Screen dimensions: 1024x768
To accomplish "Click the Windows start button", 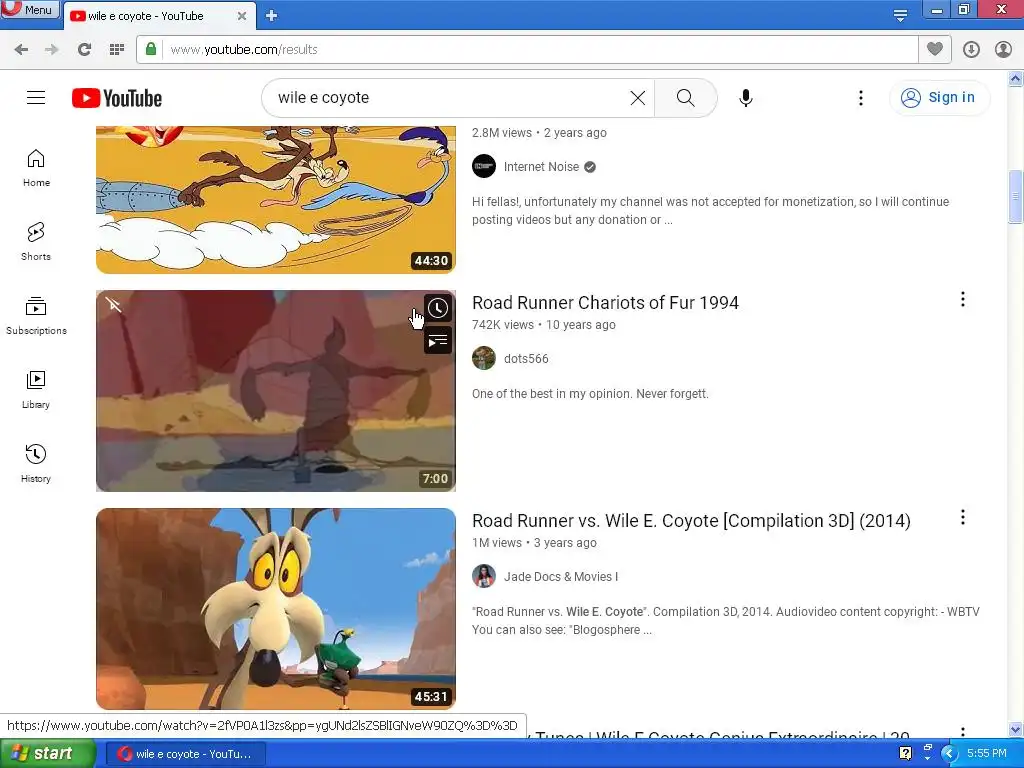I will (x=47, y=754).
